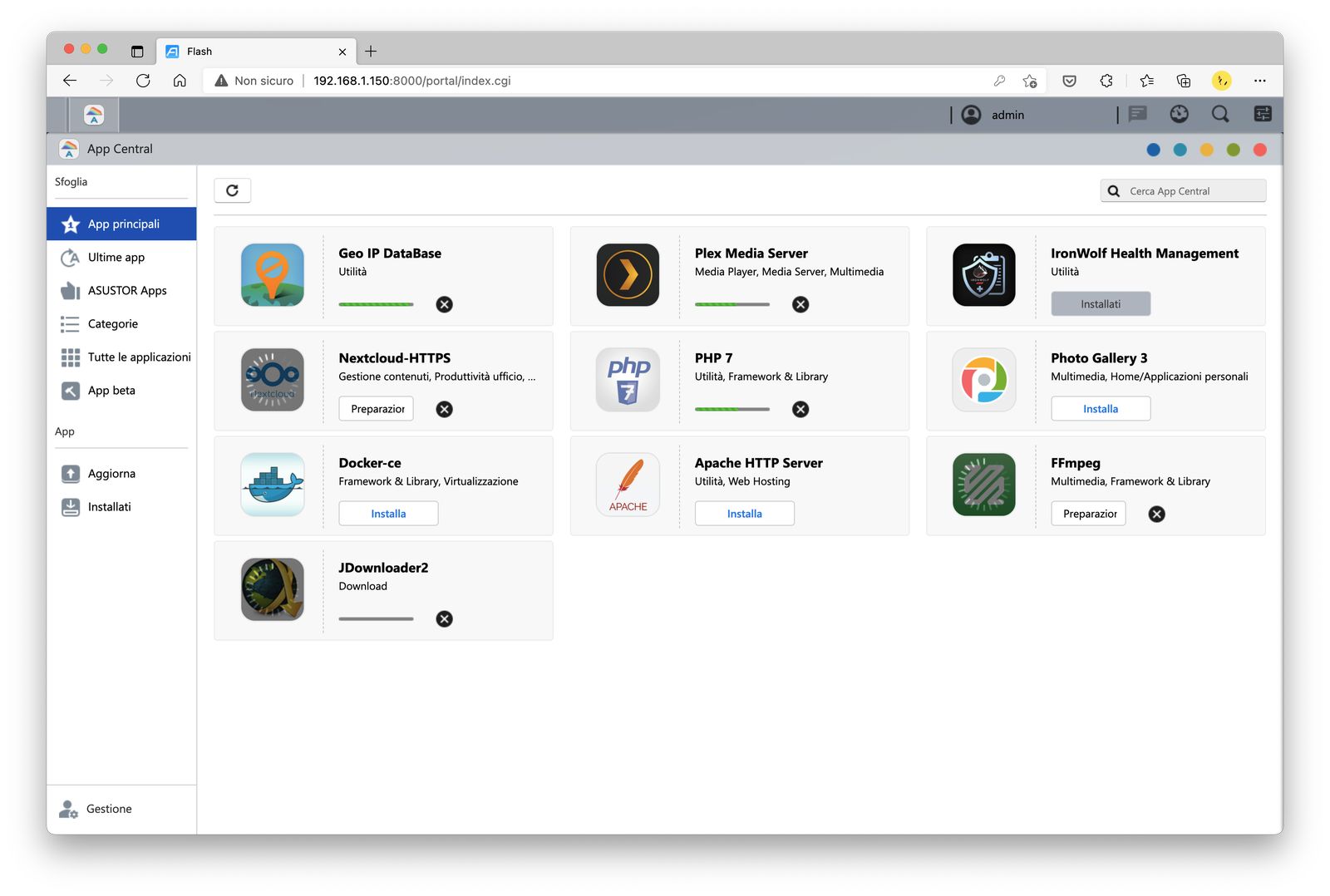Open Aggiorna updates section

pos(121,473)
